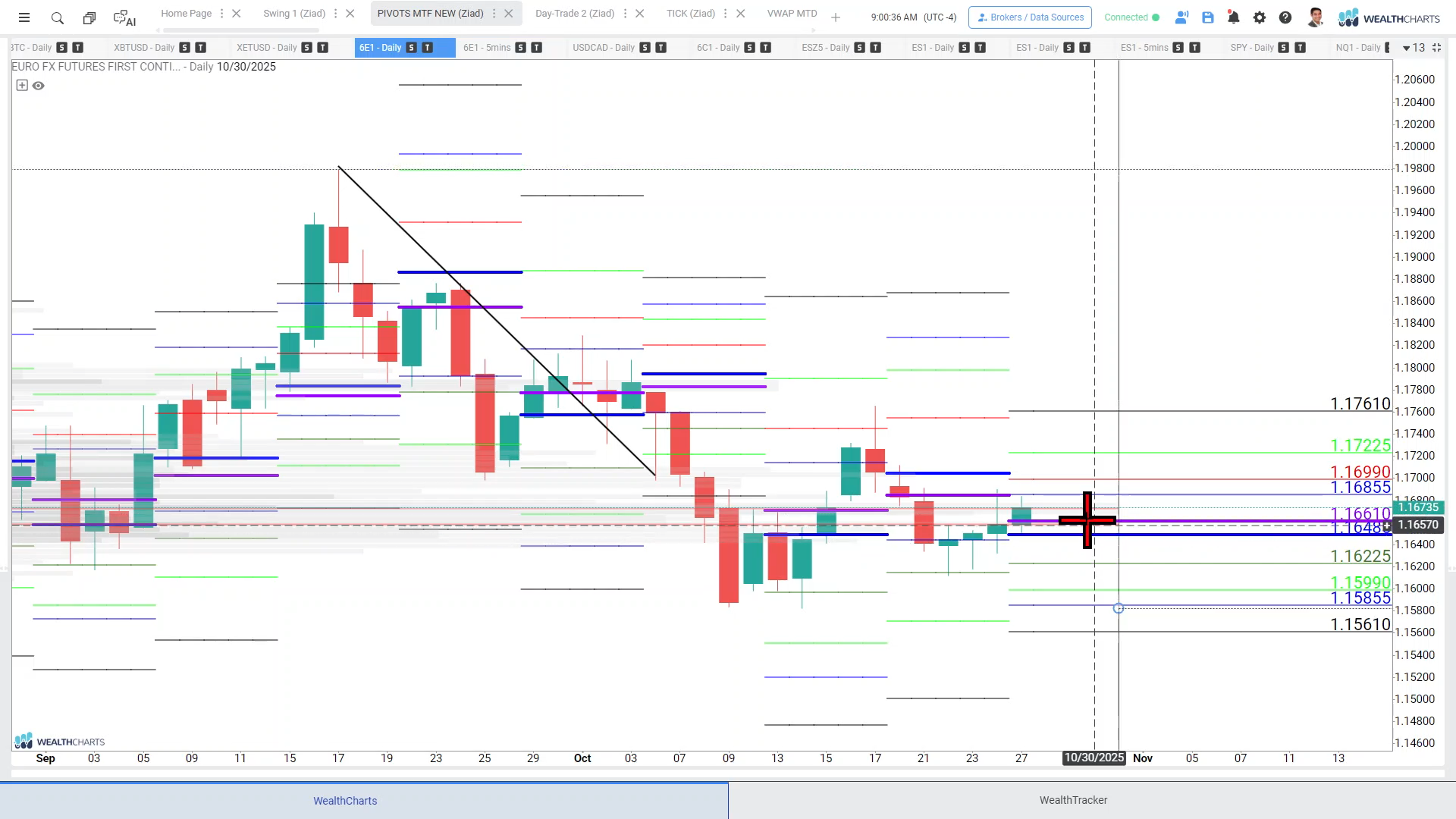Switch to the WealthTracker bottom panel
This screenshot has height=819, width=1456.
coord(1073,800)
